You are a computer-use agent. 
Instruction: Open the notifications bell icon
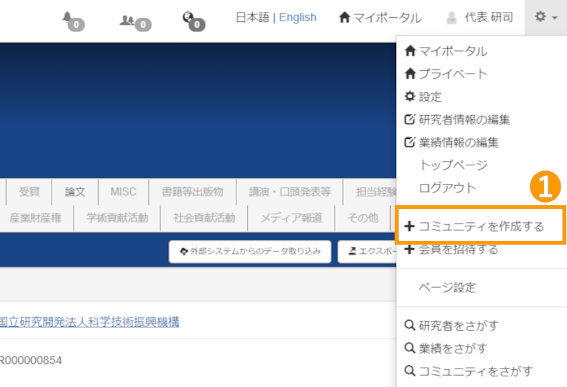click(x=73, y=21)
